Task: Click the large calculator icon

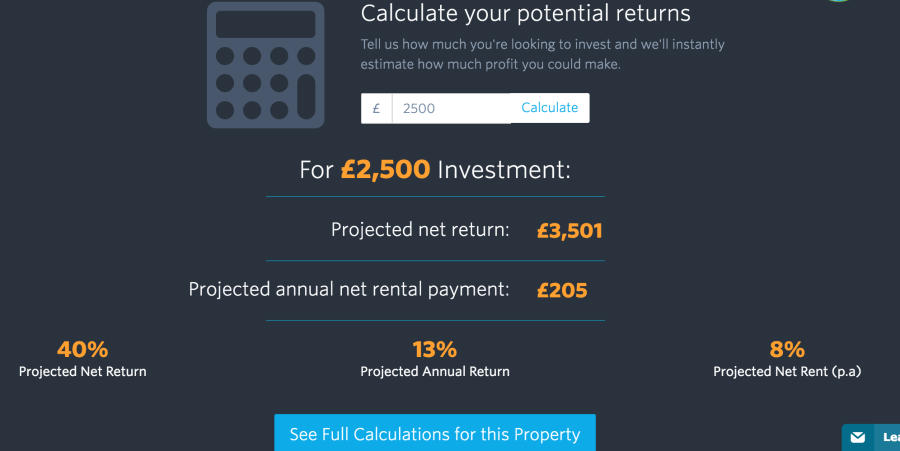Action: 265,65
